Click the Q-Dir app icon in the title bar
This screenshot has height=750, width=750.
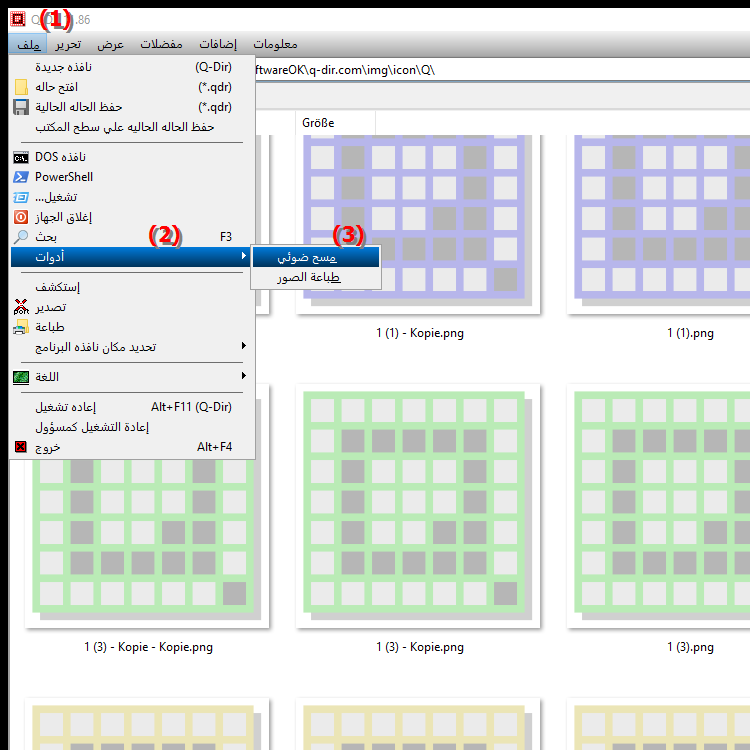[18, 19]
